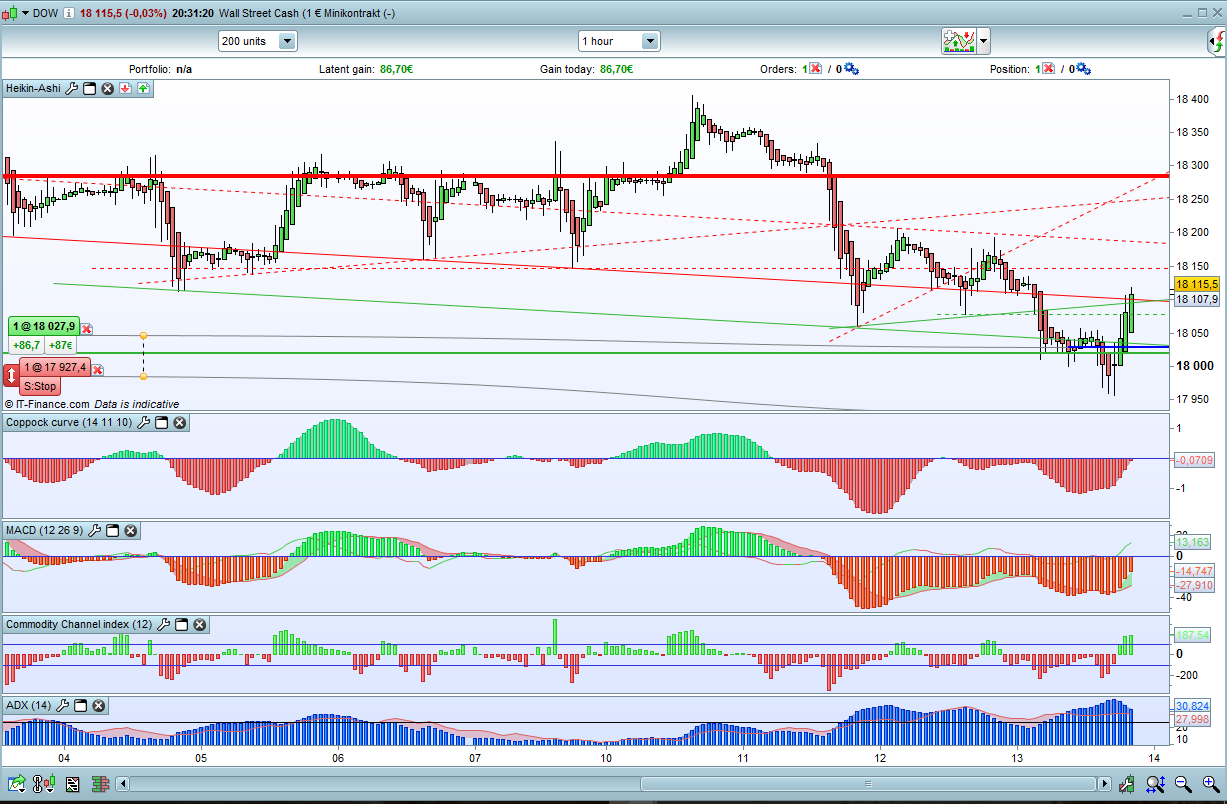Zoom in the chart
Screen dimensions: 1227x804
pos(1209,784)
